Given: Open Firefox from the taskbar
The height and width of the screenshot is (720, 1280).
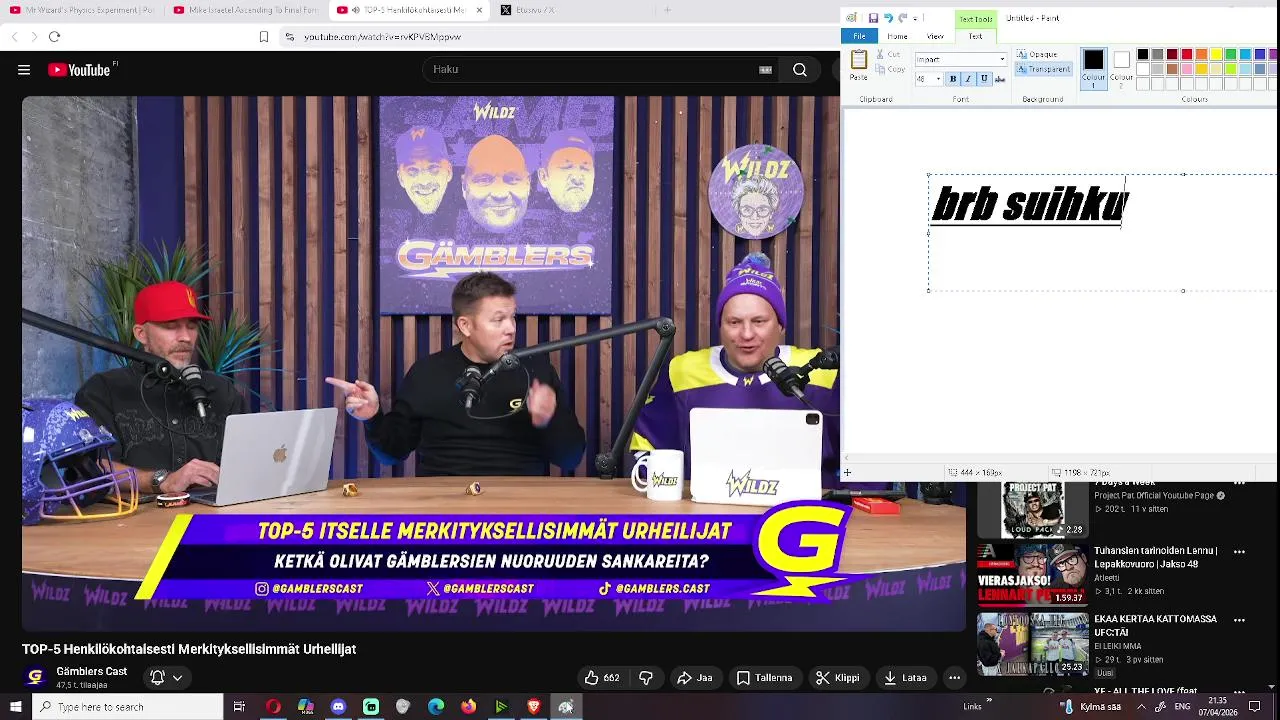Looking at the screenshot, I should [468, 707].
